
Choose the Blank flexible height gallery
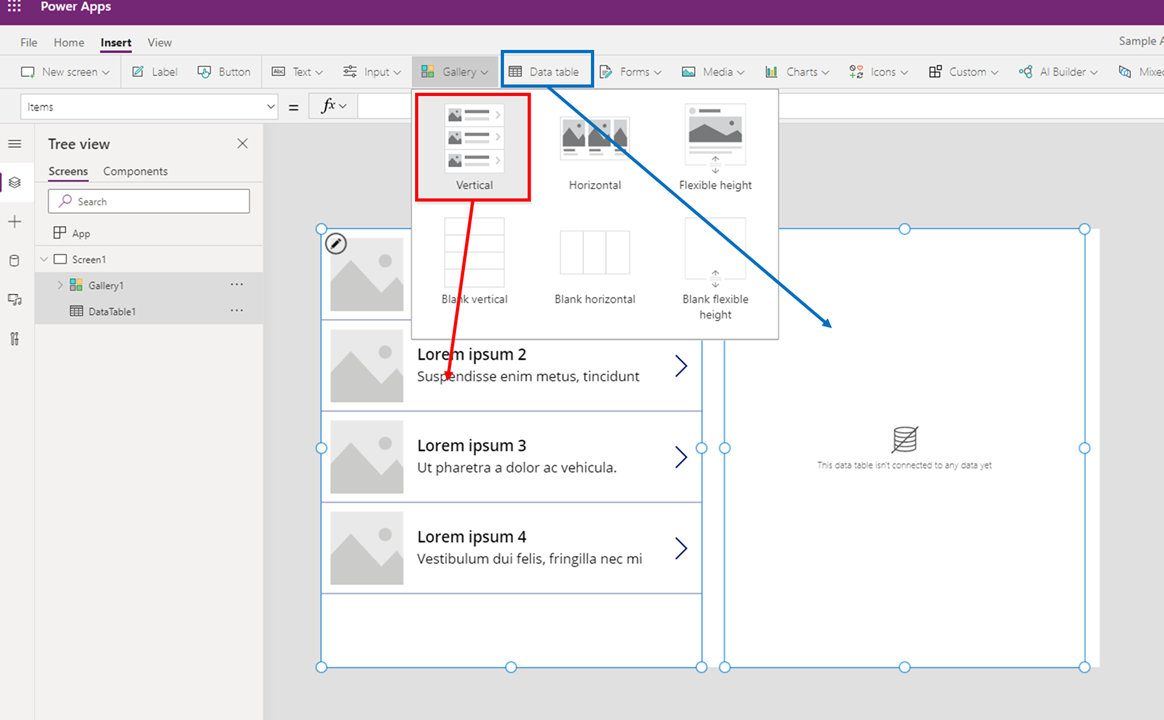click(x=715, y=269)
